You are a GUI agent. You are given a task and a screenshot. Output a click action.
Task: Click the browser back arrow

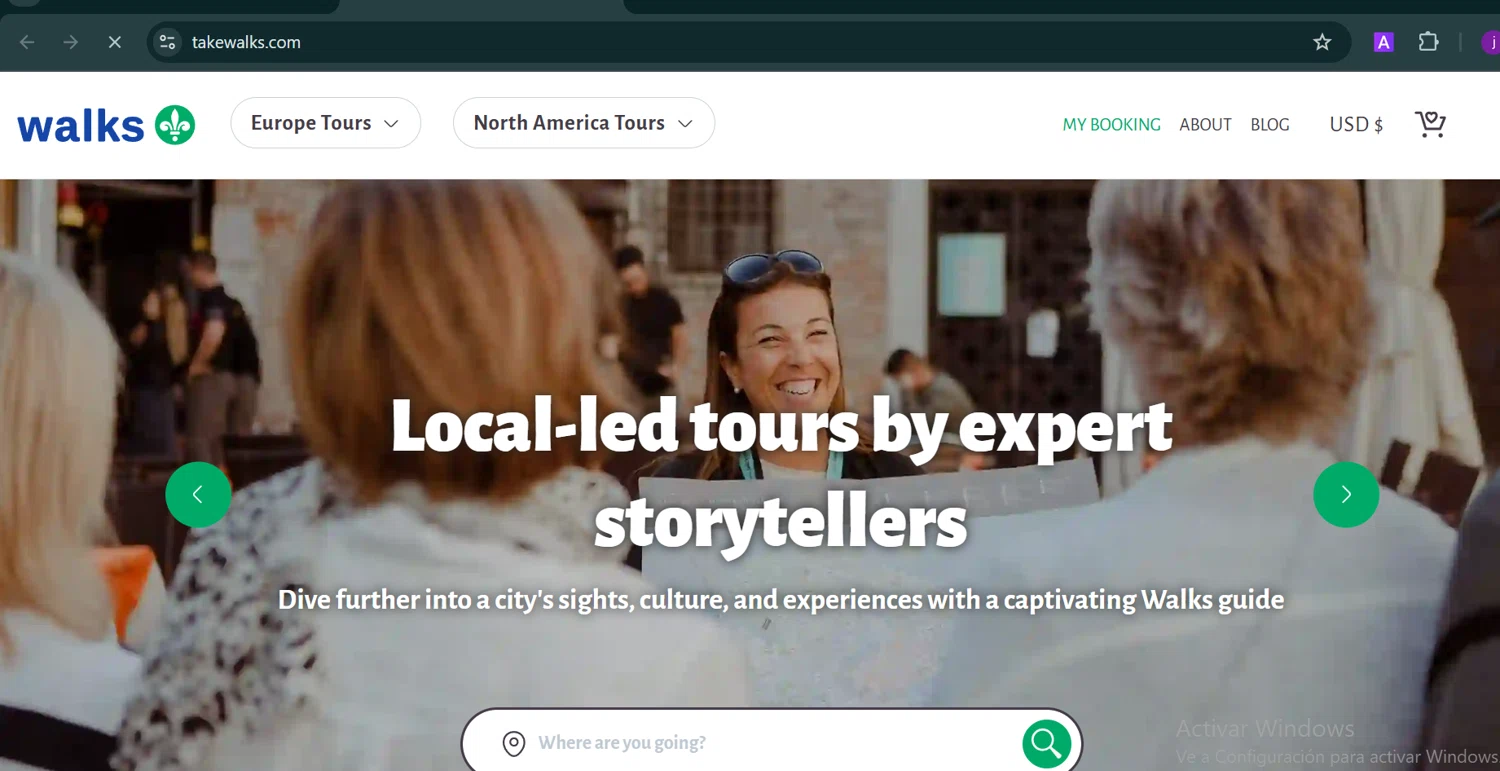[x=27, y=42]
